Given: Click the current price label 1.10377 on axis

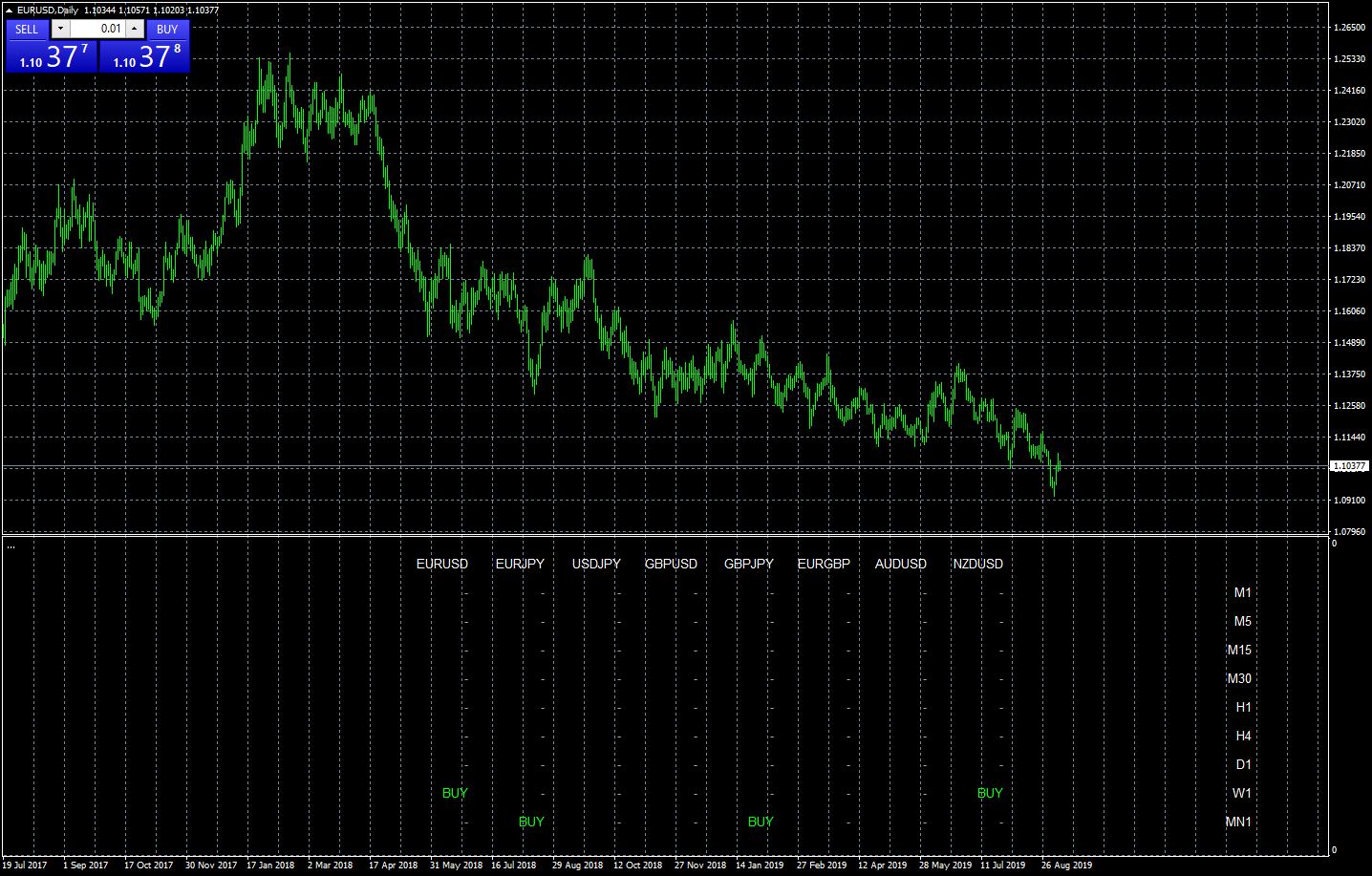Looking at the screenshot, I should [1349, 466].
